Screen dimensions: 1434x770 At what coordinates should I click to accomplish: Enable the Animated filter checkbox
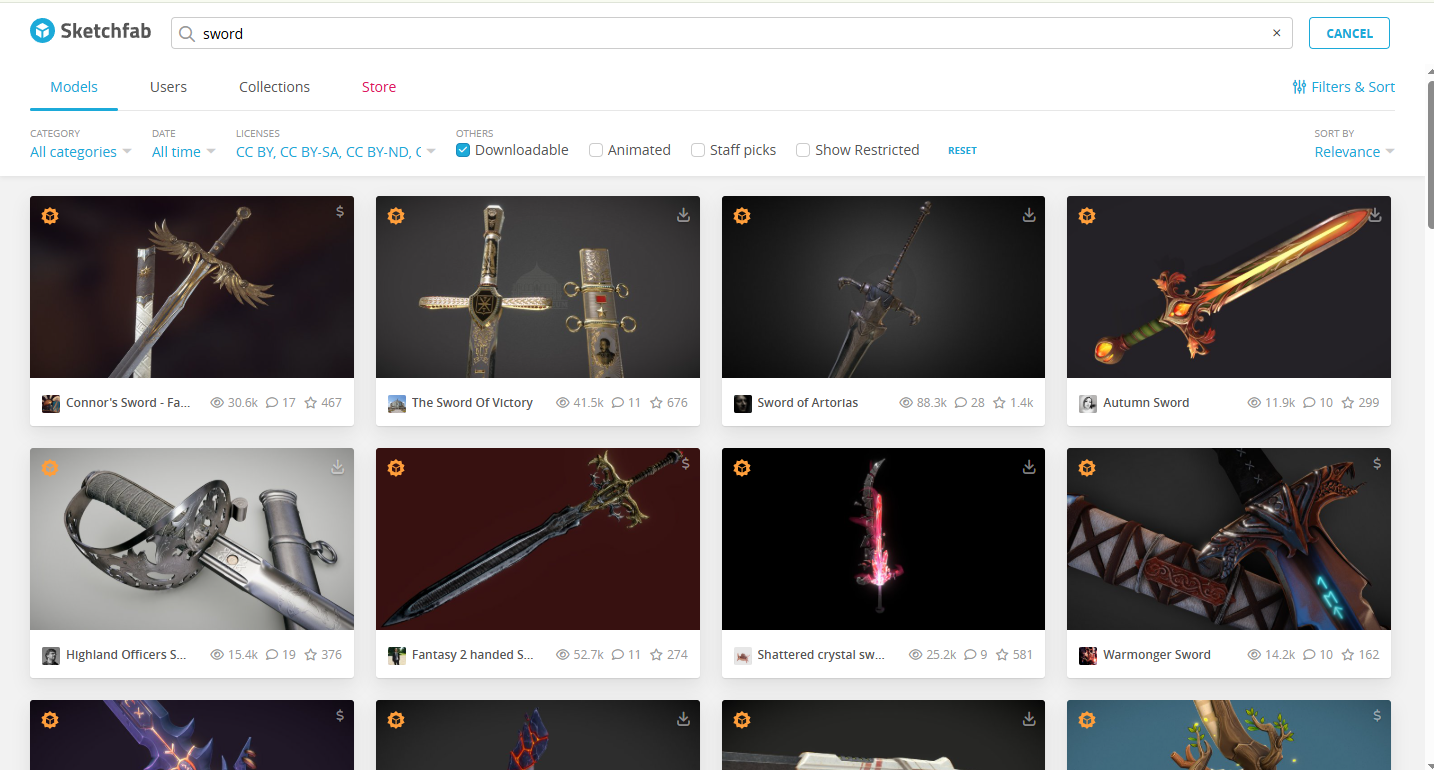596,150
